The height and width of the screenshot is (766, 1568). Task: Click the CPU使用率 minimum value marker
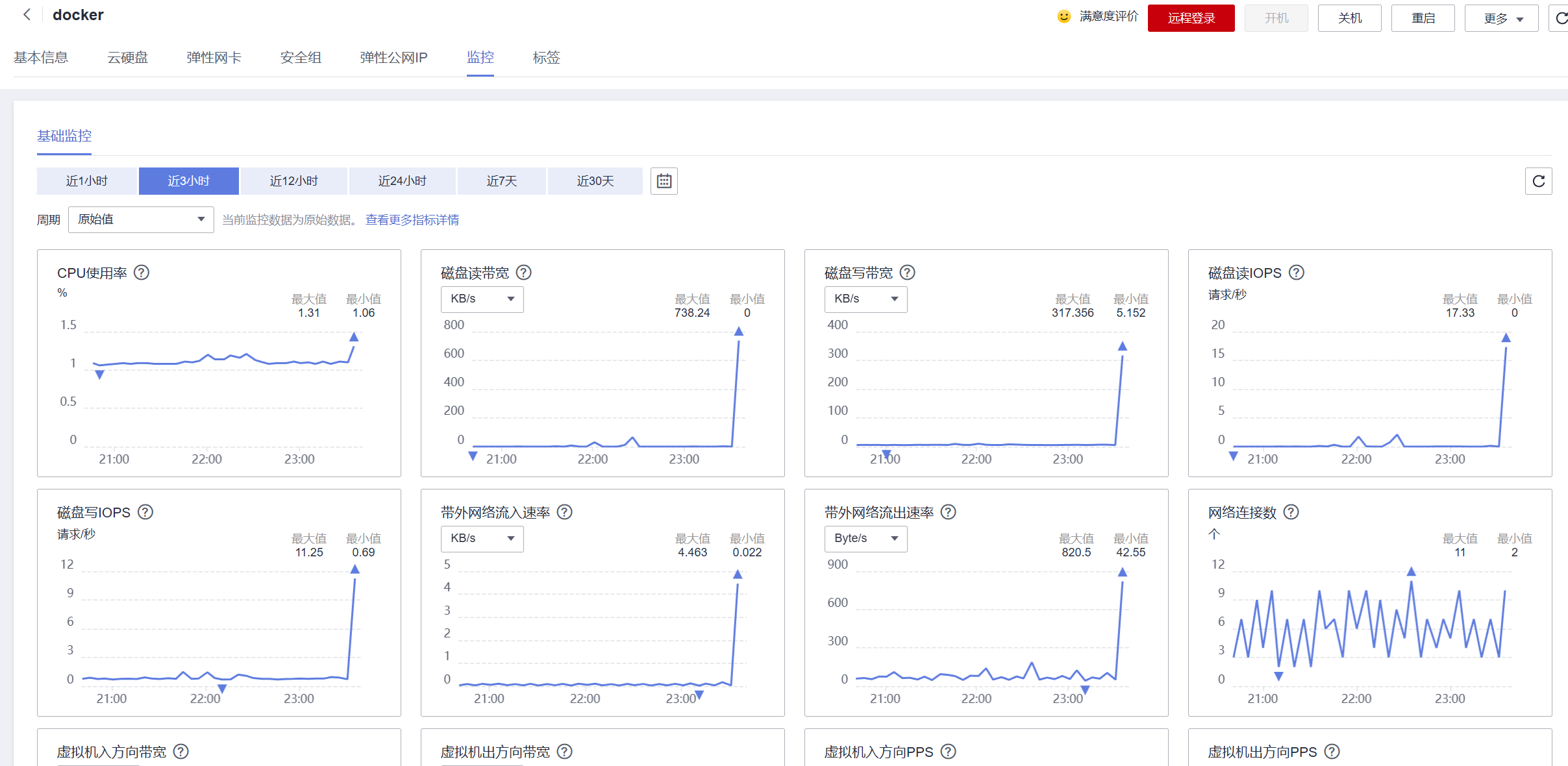point(99,375)
